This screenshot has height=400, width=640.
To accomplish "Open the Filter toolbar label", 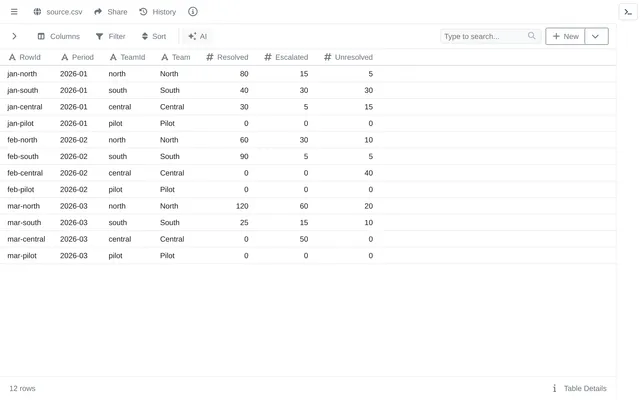I will (x=117, y=36).
